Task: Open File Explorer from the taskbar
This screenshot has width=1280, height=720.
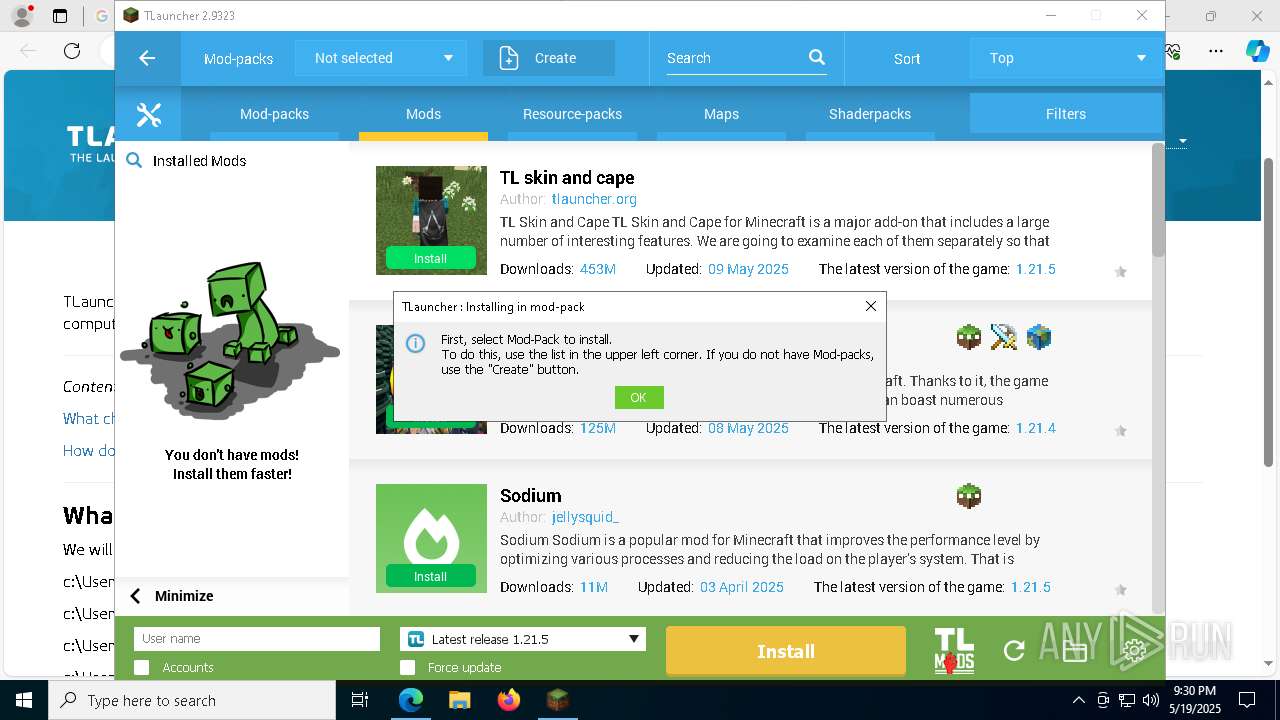Action: point(459,700)
